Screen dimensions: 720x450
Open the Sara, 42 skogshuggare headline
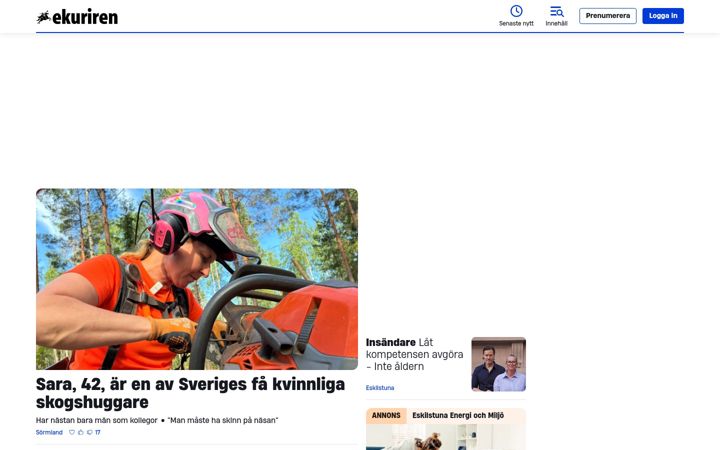pos(190,393)
